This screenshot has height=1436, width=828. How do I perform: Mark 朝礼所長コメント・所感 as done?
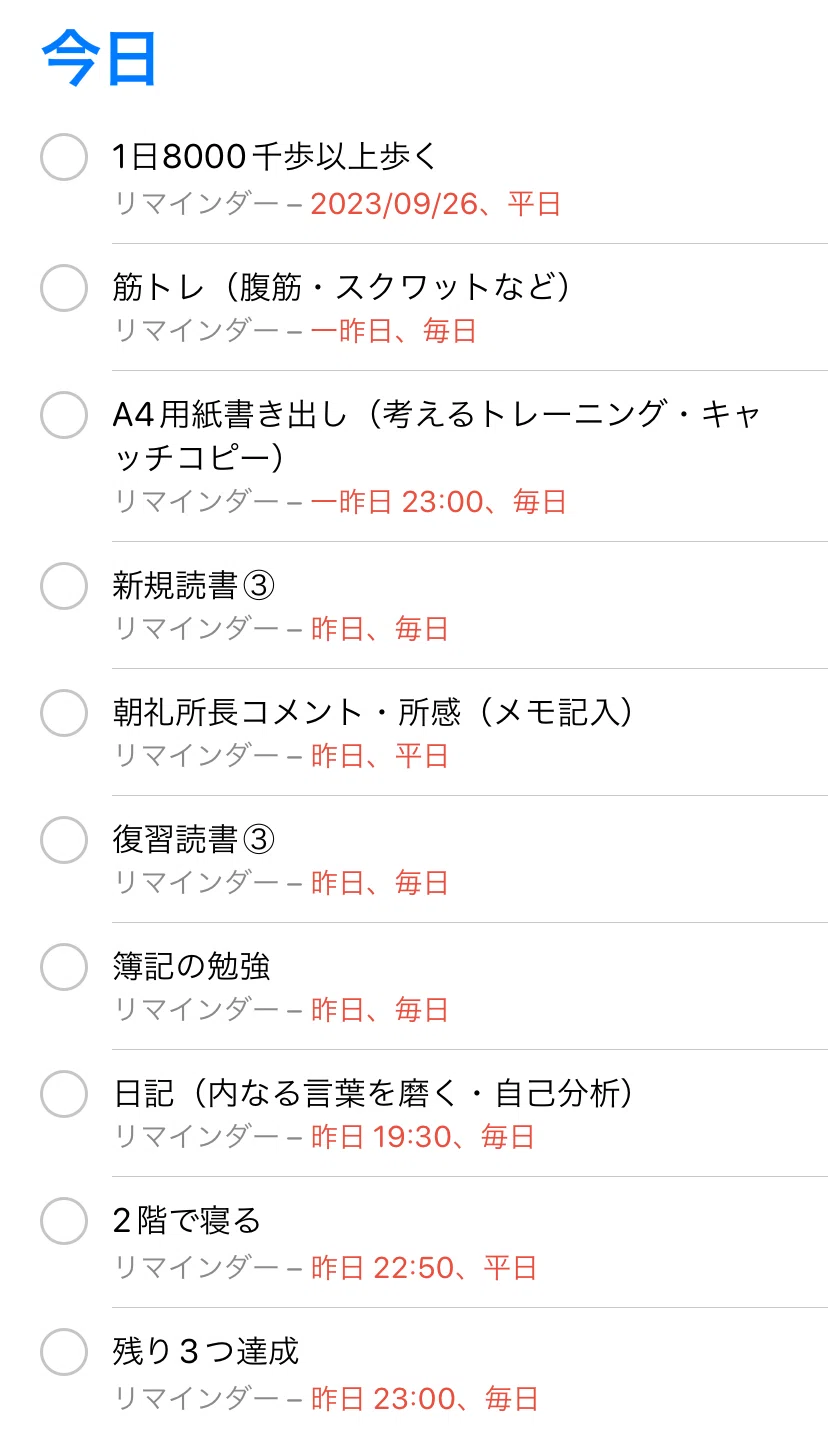(x=64, y=713)
